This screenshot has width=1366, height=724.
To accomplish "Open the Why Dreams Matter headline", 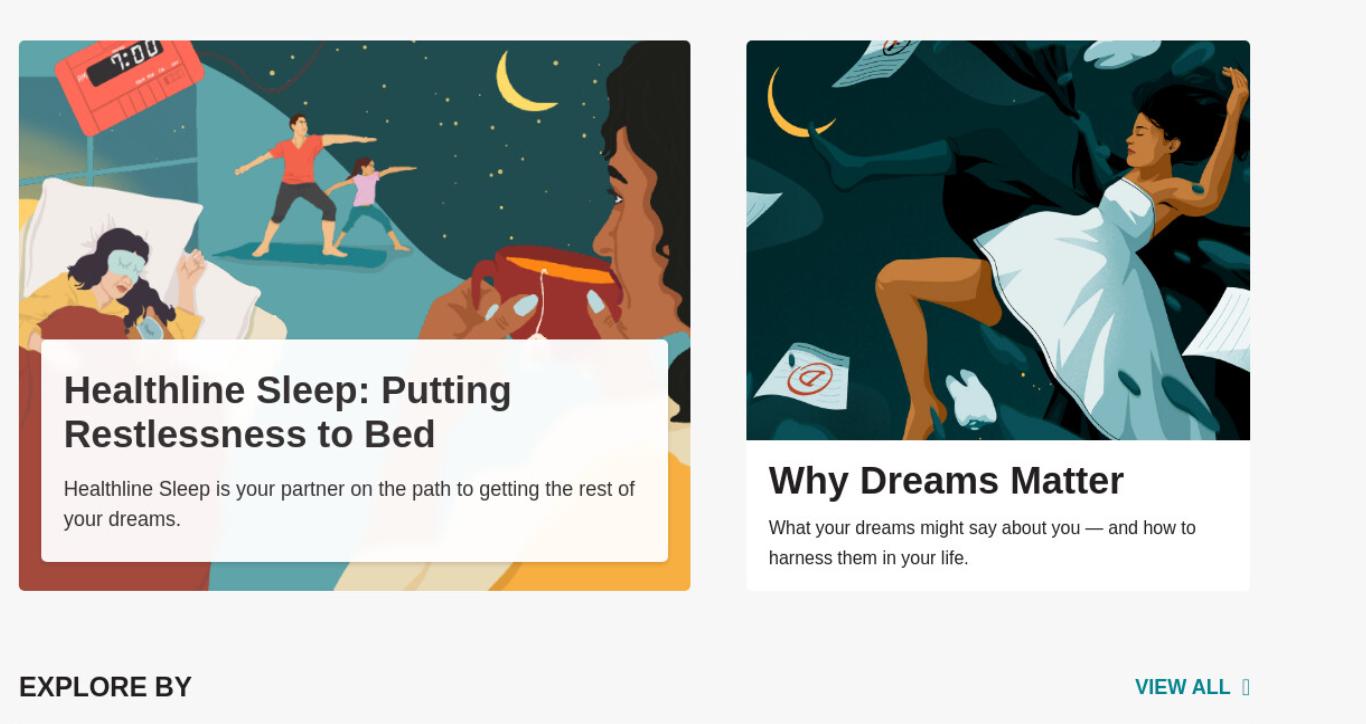I will 946,480.
